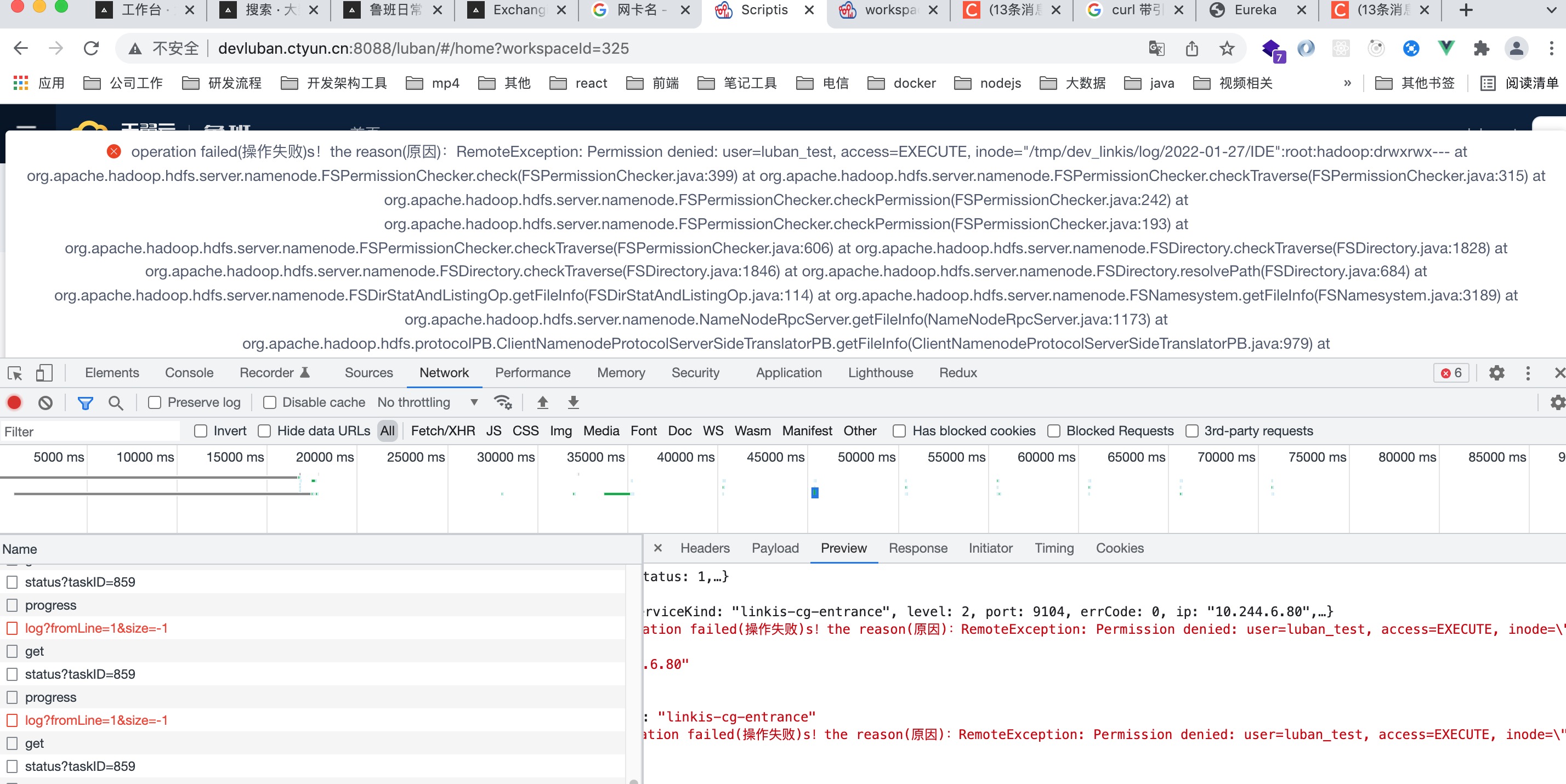
Task: Open the failed log?fromLine=1&size=-1 request
Action: point(96,628)
